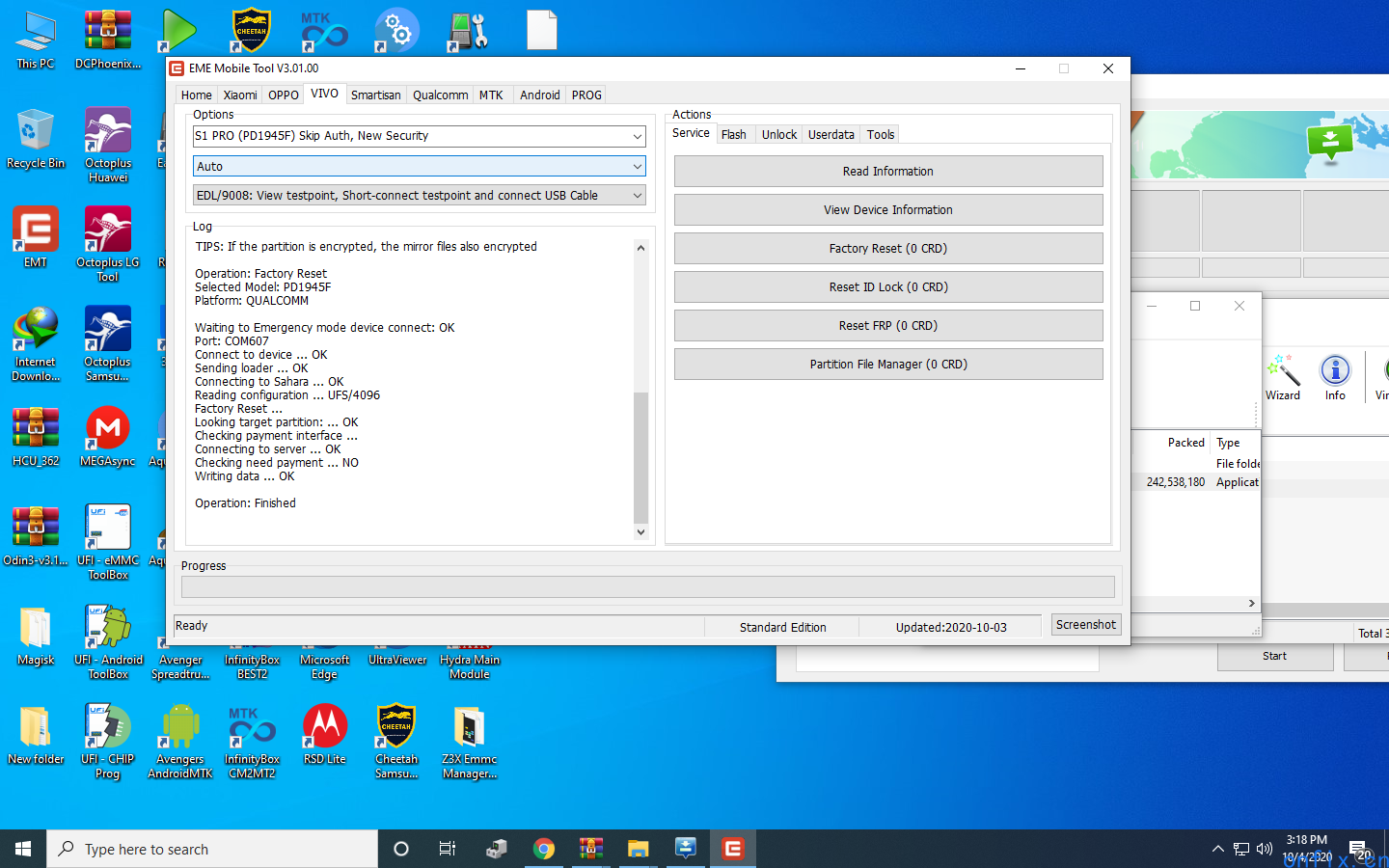Click the Info icon in WinRAR window
Viewport: 1389px width, 868px height.
pos(1335,377)
